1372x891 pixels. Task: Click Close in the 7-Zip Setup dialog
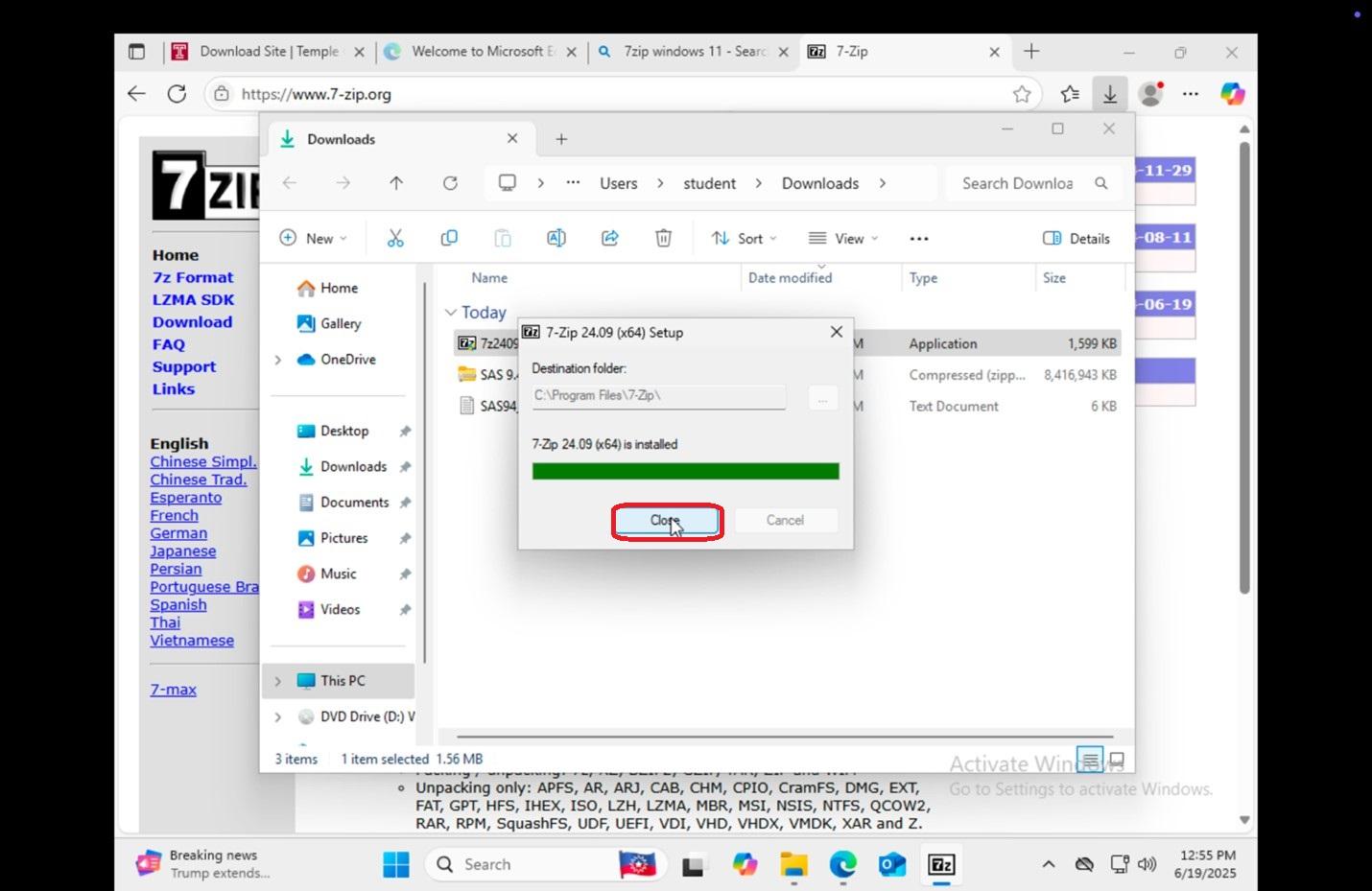tap(667, 521)
